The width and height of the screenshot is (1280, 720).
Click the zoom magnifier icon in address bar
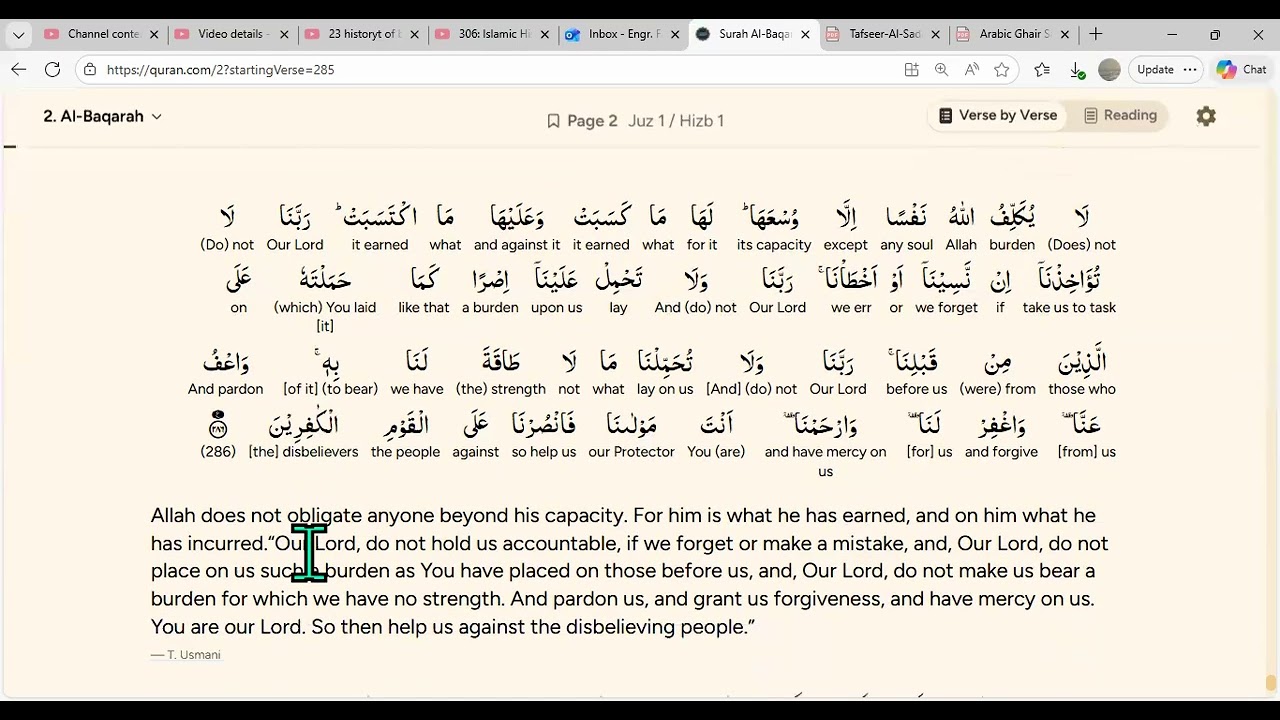(941, 69)
